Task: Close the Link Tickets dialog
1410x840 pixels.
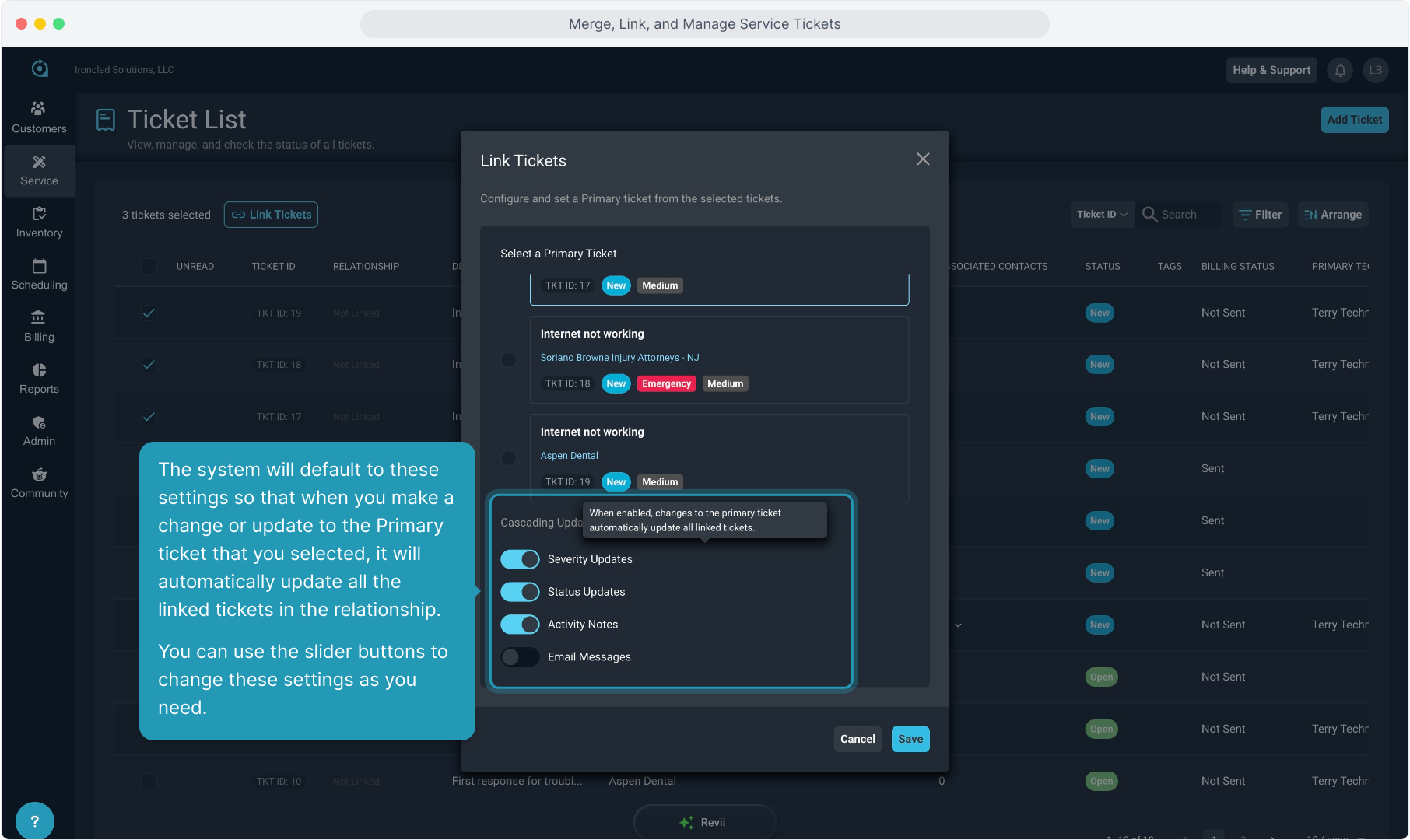Action: tap(923, 159)
